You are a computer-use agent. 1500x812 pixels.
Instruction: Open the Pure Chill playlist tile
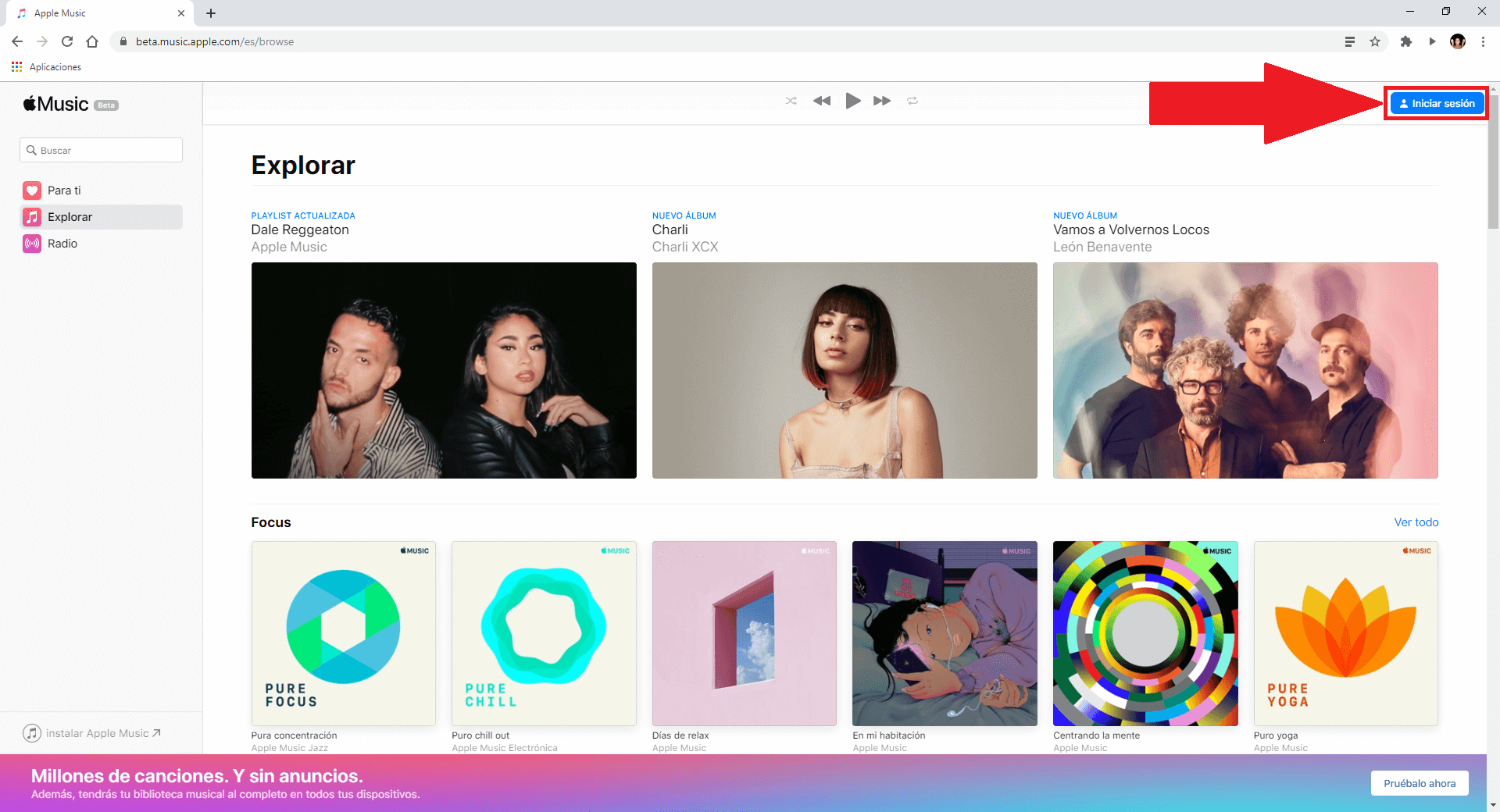click(544, 633)
